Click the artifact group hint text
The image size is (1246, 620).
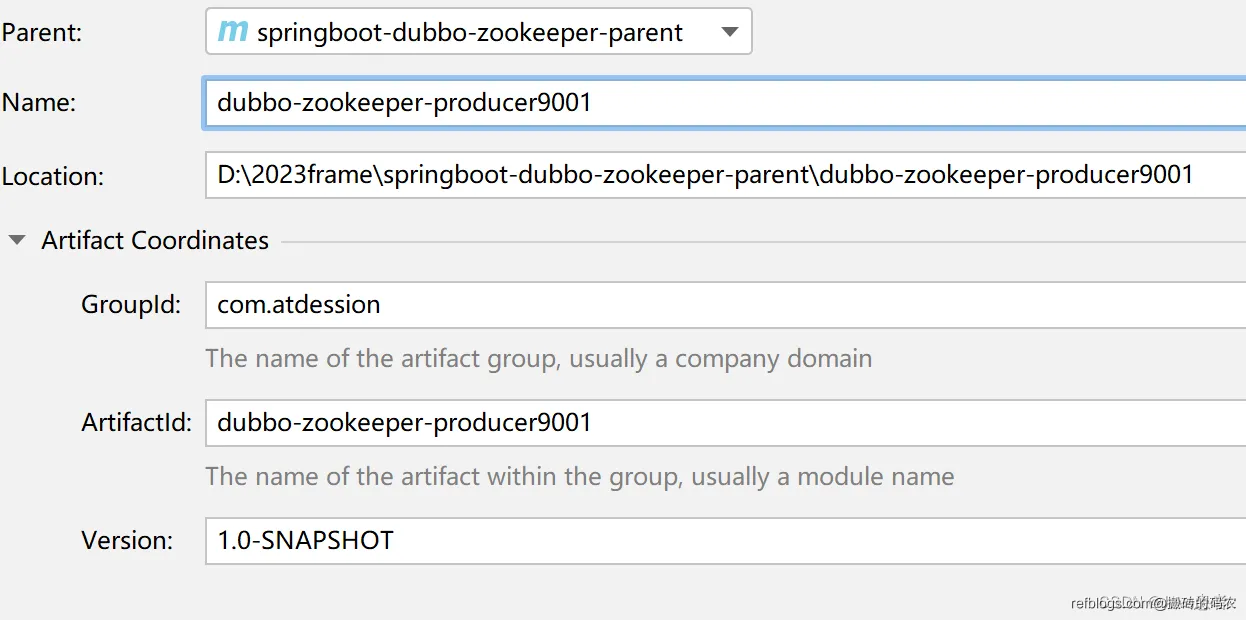pyautogui.click(x=538, y=358)
